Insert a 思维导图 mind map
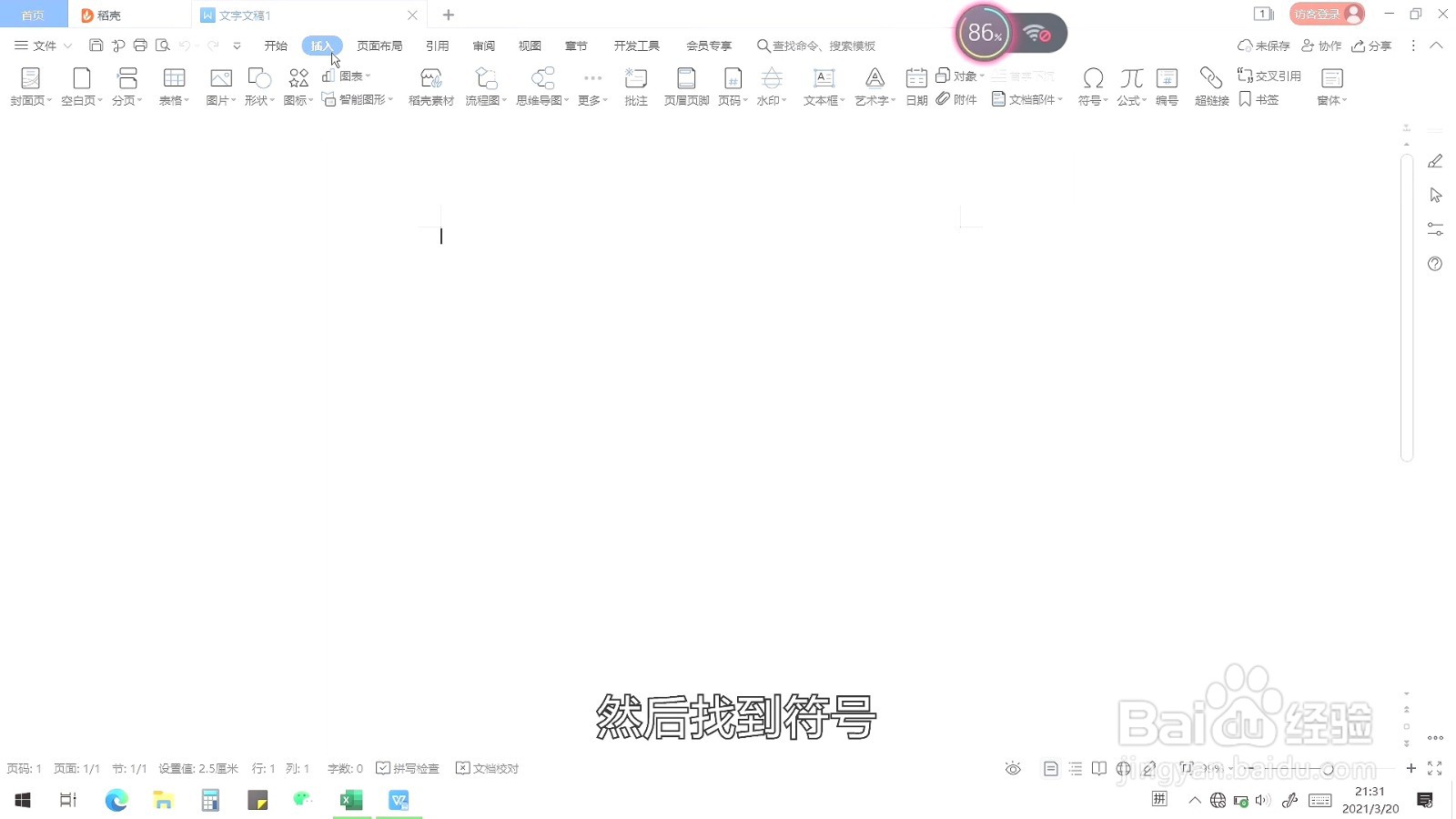This screenshot has height=819, width=1456. pos(542,86)
